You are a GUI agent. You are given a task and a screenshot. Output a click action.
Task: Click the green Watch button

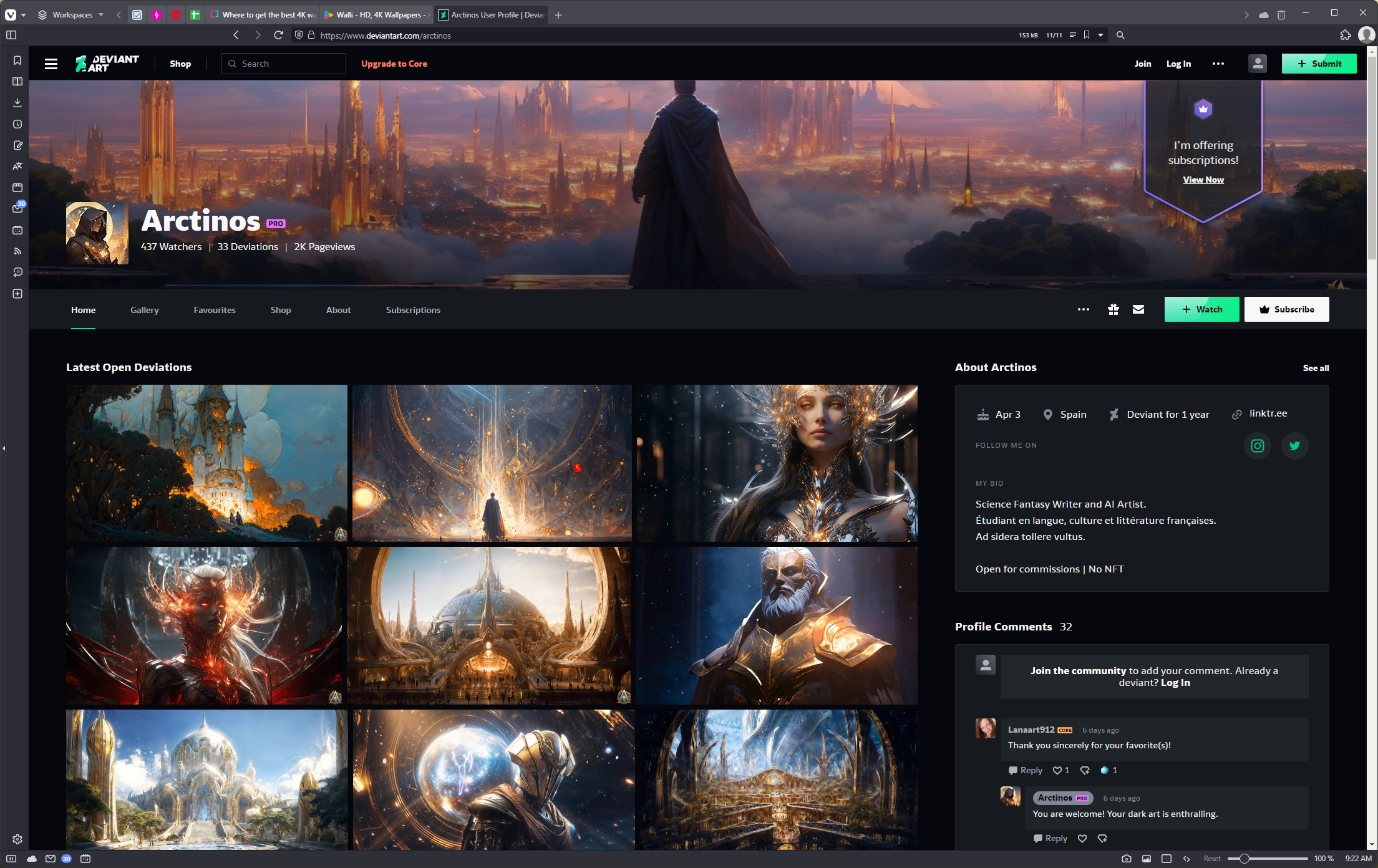(x=1202, y=309)
